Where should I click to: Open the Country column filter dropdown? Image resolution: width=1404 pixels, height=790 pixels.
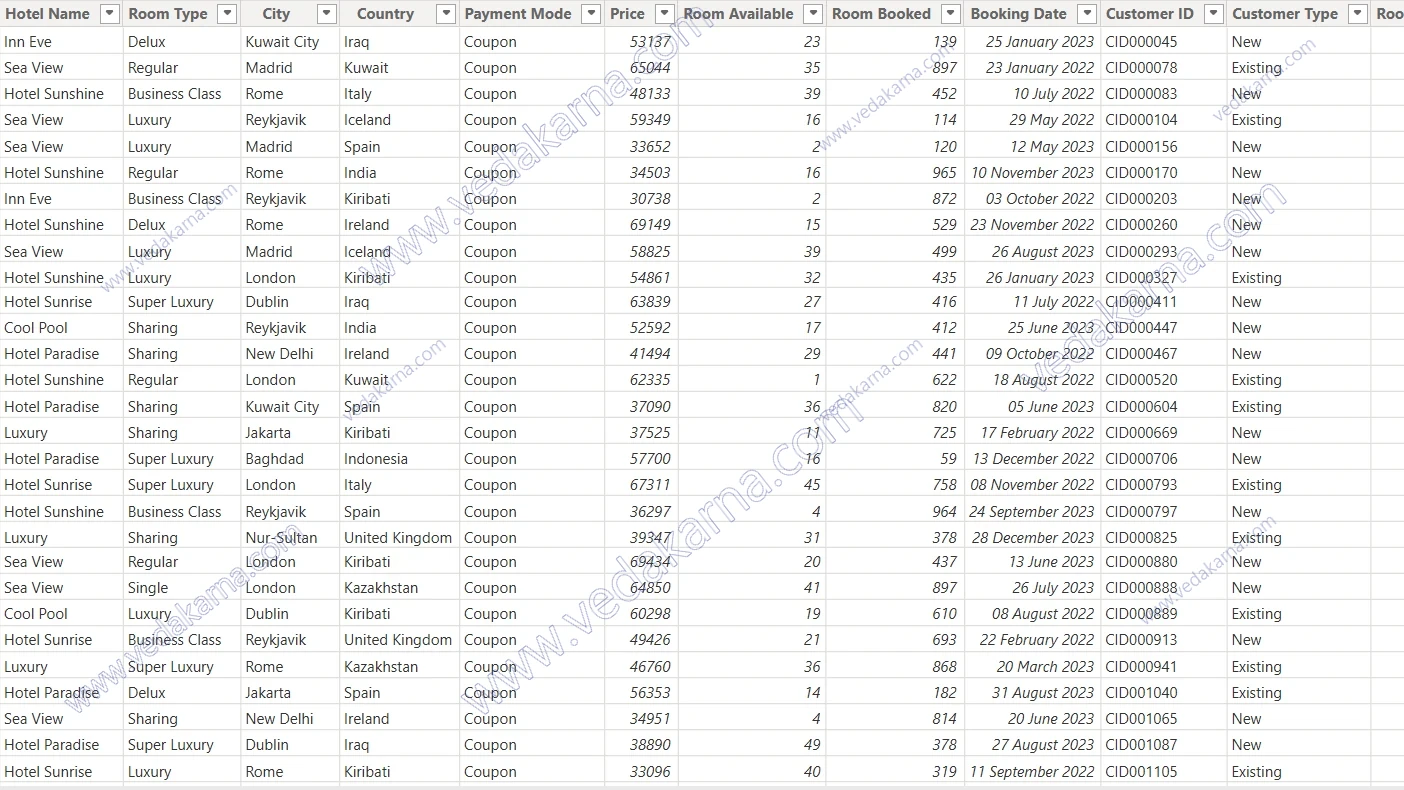[446, 14]
